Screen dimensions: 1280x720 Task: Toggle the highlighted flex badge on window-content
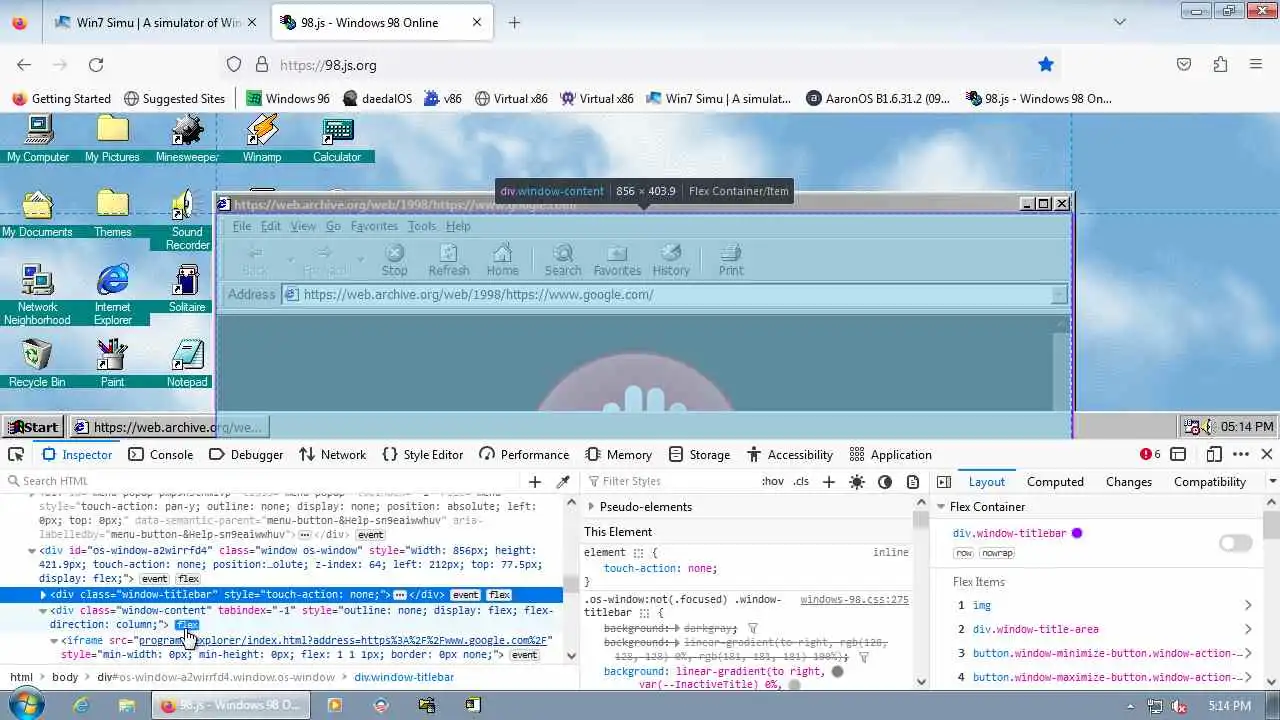coord(187,625)
